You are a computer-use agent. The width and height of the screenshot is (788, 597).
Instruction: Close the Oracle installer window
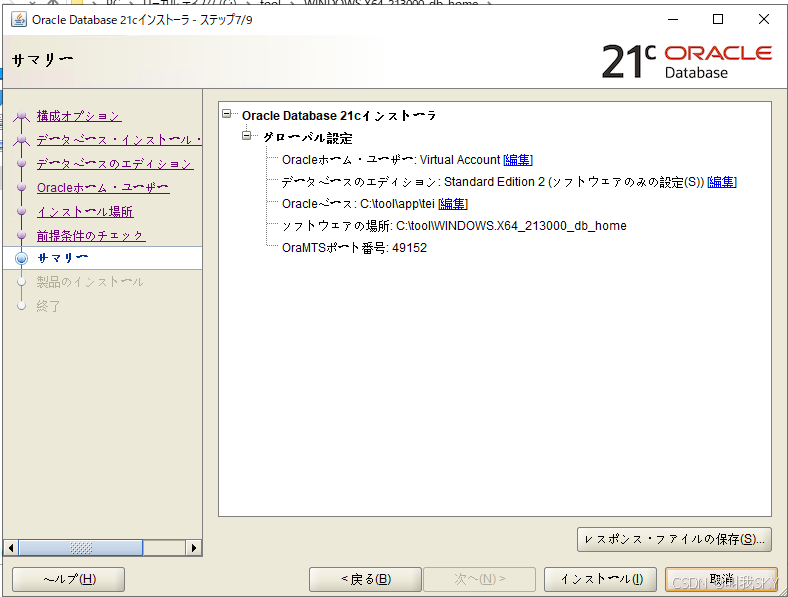pyautogui.click(x=763, y=20)
